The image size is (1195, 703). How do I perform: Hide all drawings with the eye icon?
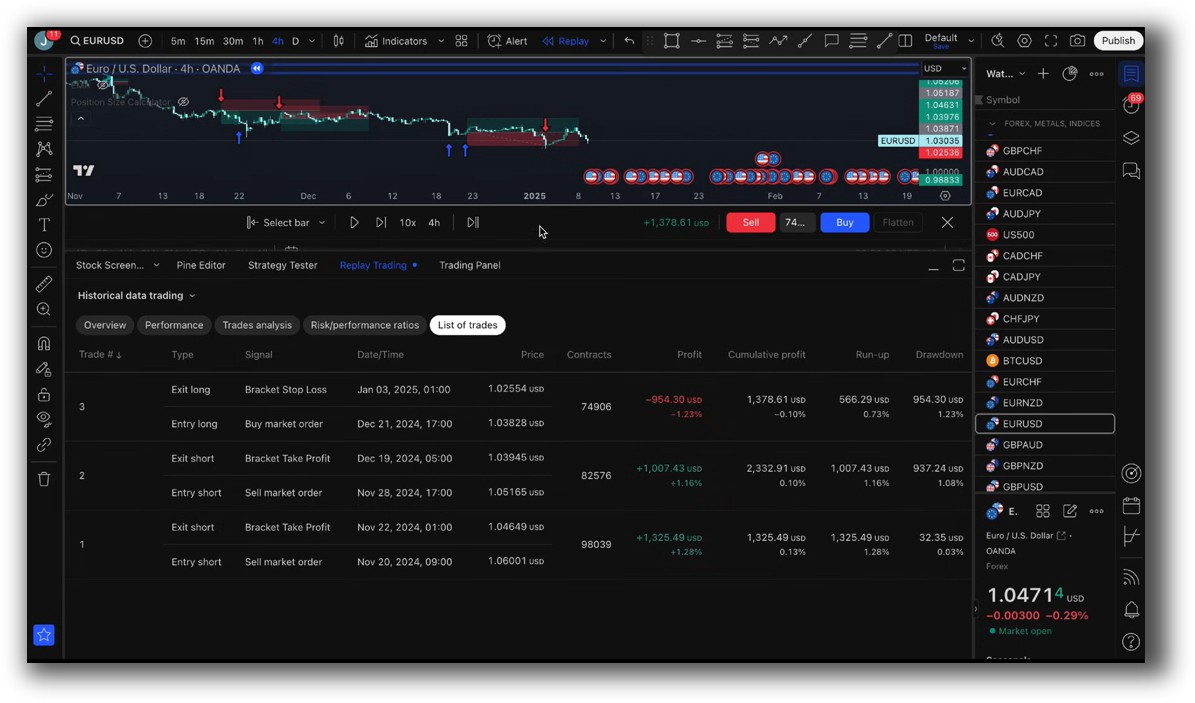(x=44, y=420)
